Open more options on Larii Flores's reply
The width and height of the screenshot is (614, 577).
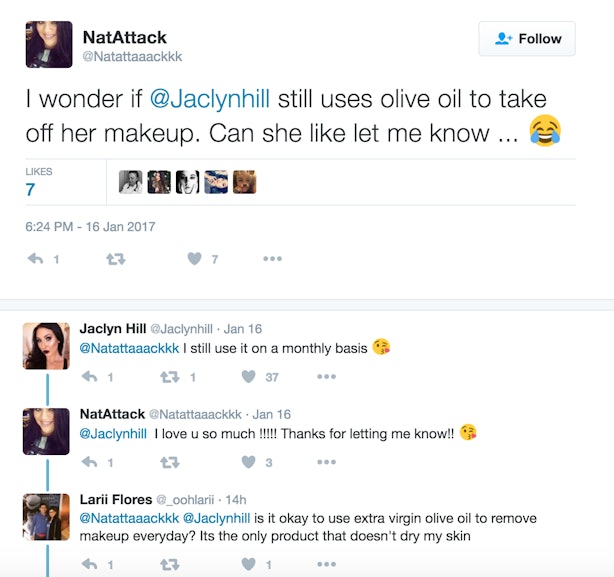pos(327,564)
